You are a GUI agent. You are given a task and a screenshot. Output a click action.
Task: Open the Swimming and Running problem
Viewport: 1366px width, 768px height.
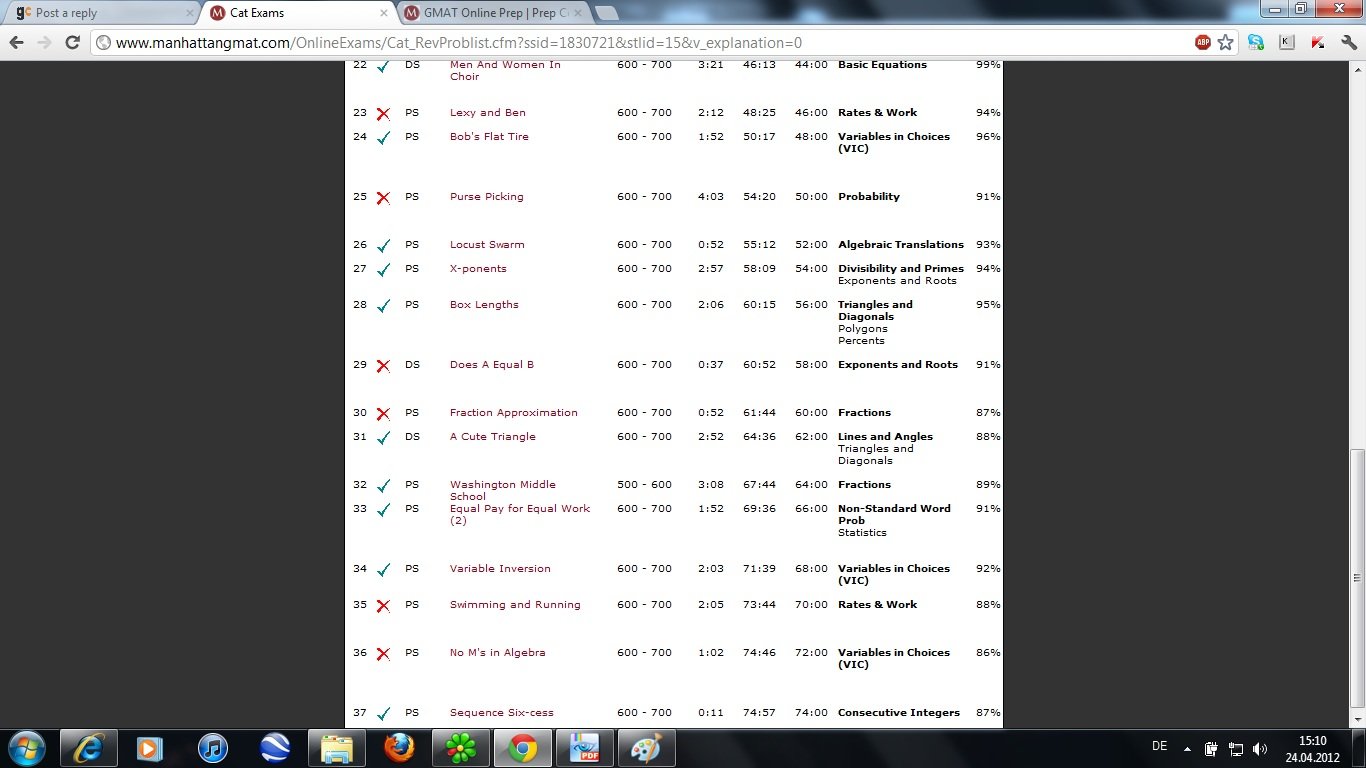click(514, 605)
